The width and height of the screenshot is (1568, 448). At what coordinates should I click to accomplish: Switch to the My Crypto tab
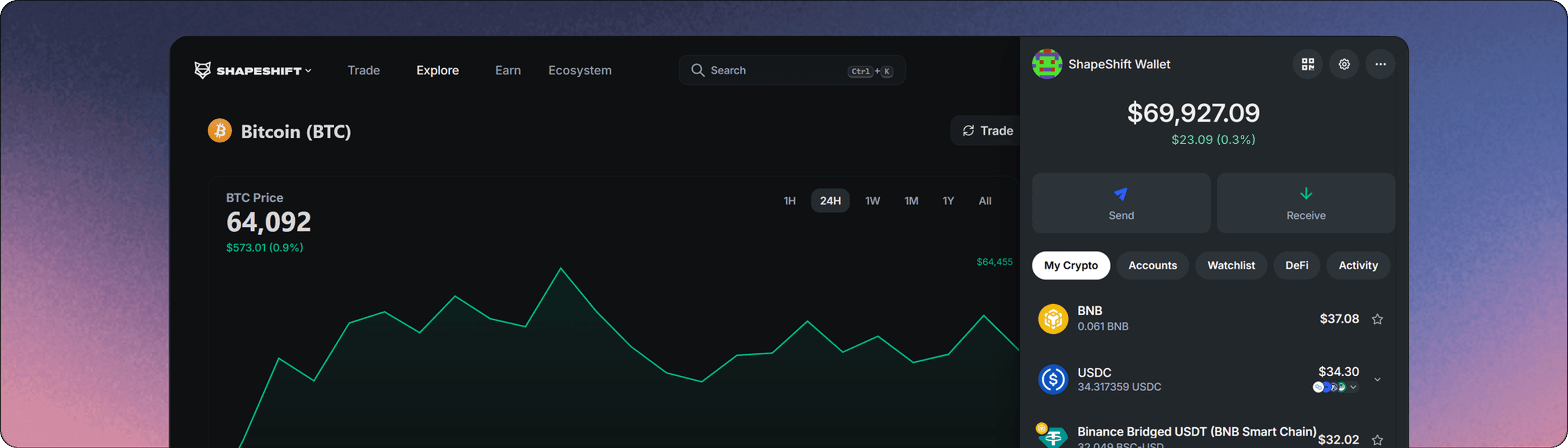1071,265
